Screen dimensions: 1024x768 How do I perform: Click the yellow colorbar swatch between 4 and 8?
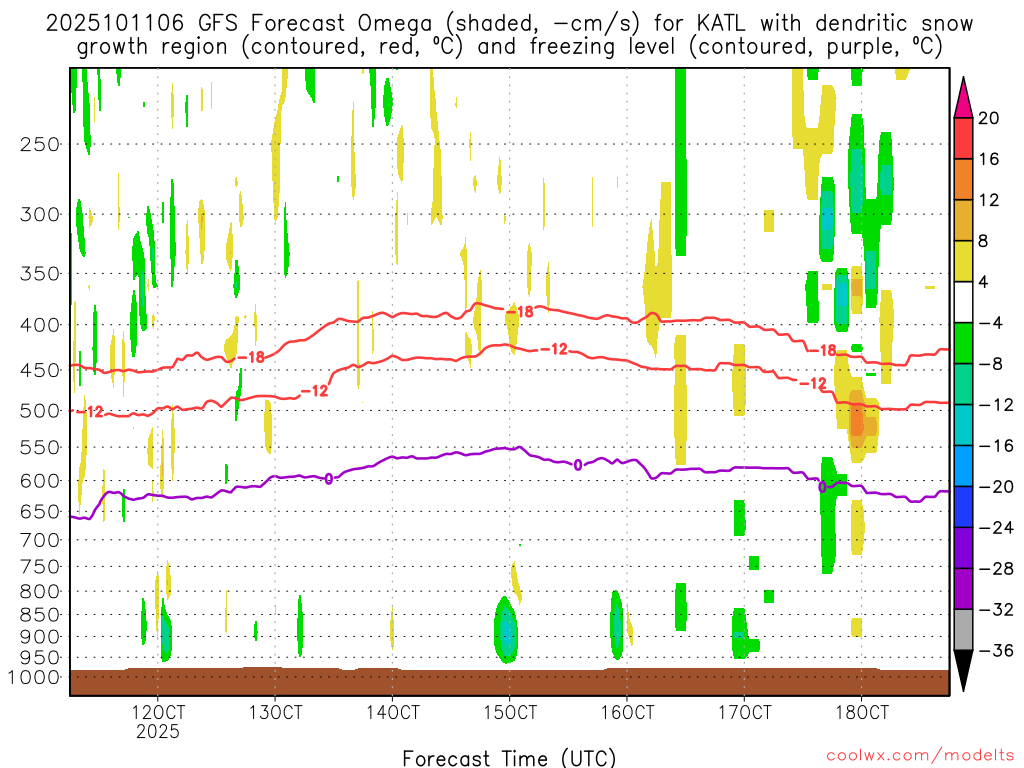[x=963, y=261]
